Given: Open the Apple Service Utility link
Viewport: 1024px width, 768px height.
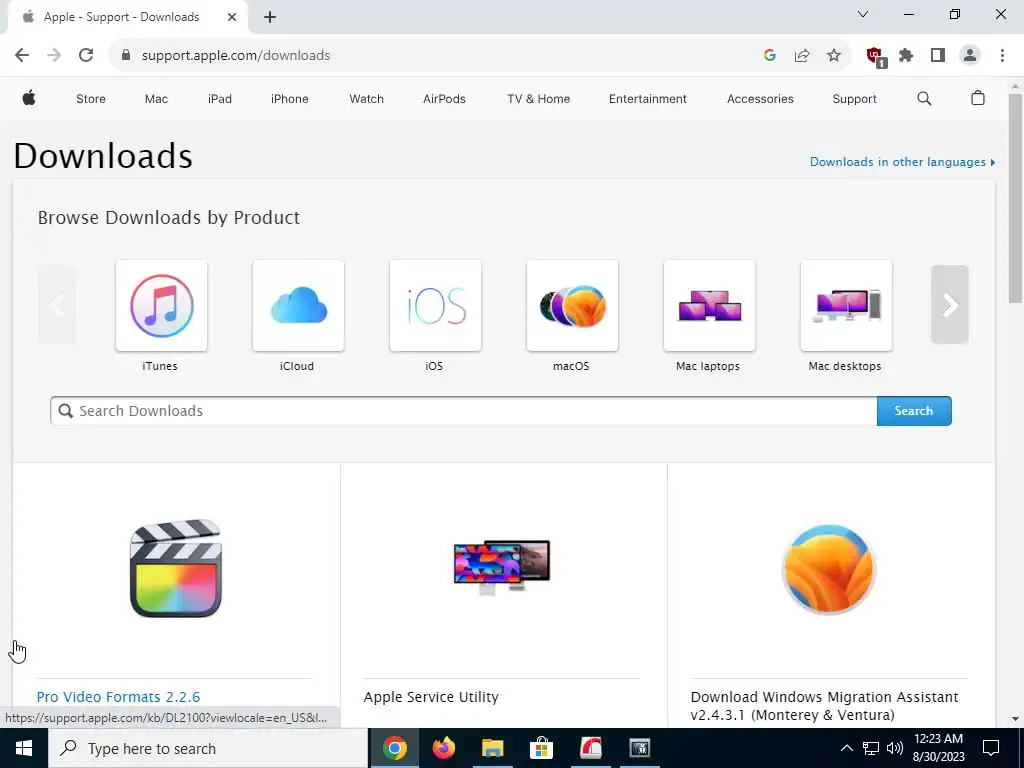Looking at the screenshot, I should (x=431, y=697).
